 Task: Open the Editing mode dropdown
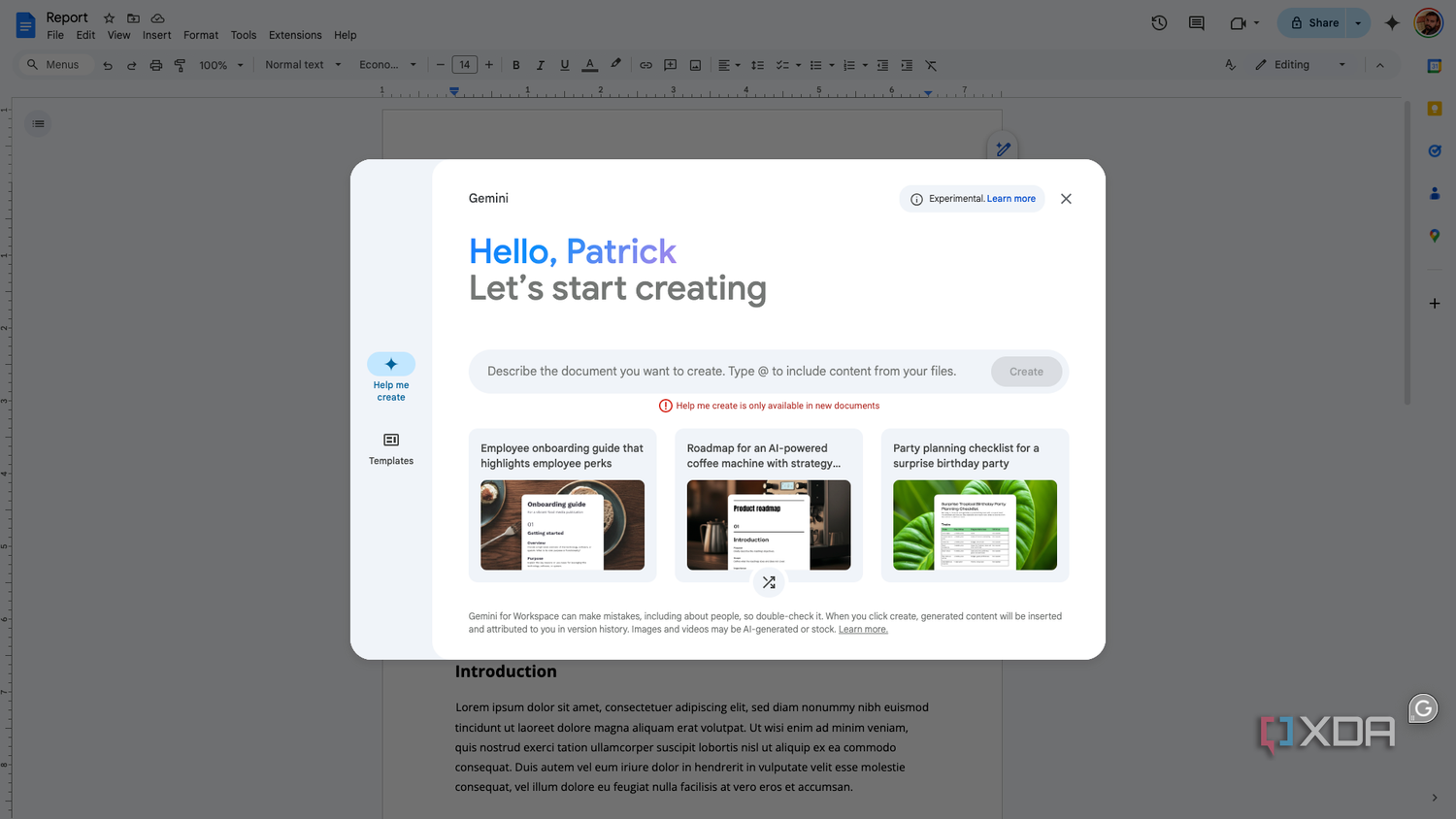click(1301, 65)
